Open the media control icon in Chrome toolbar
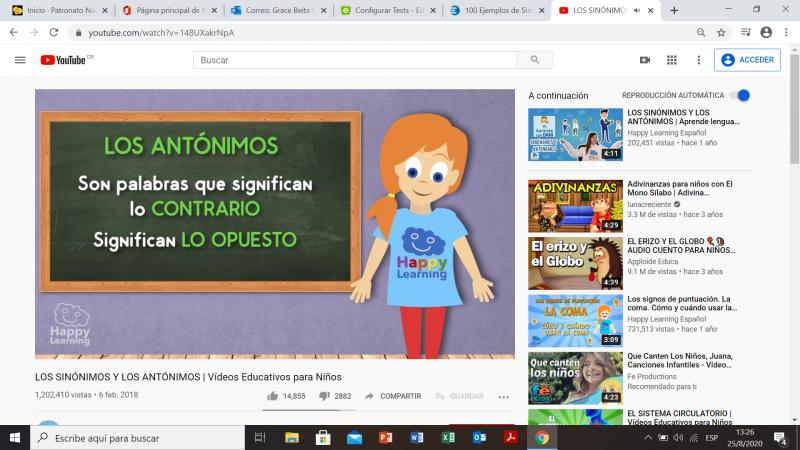Screen dimensions: 800x450 tap(745, 32)
